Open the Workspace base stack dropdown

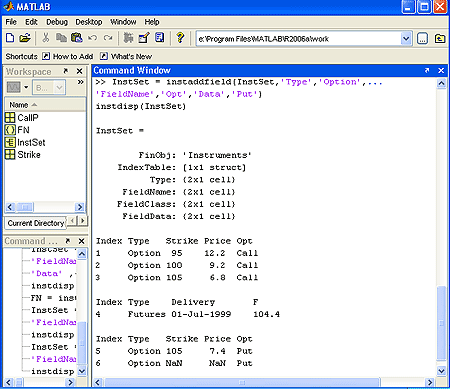tap(49, 87)
